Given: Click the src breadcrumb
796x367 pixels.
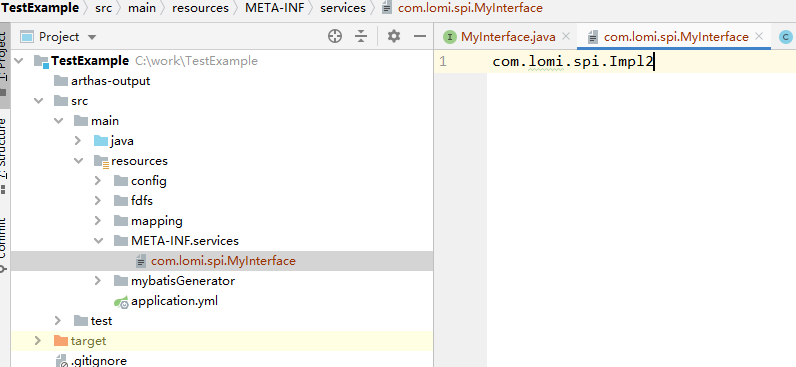Looking at the screenshot, I should coord(104,8).
